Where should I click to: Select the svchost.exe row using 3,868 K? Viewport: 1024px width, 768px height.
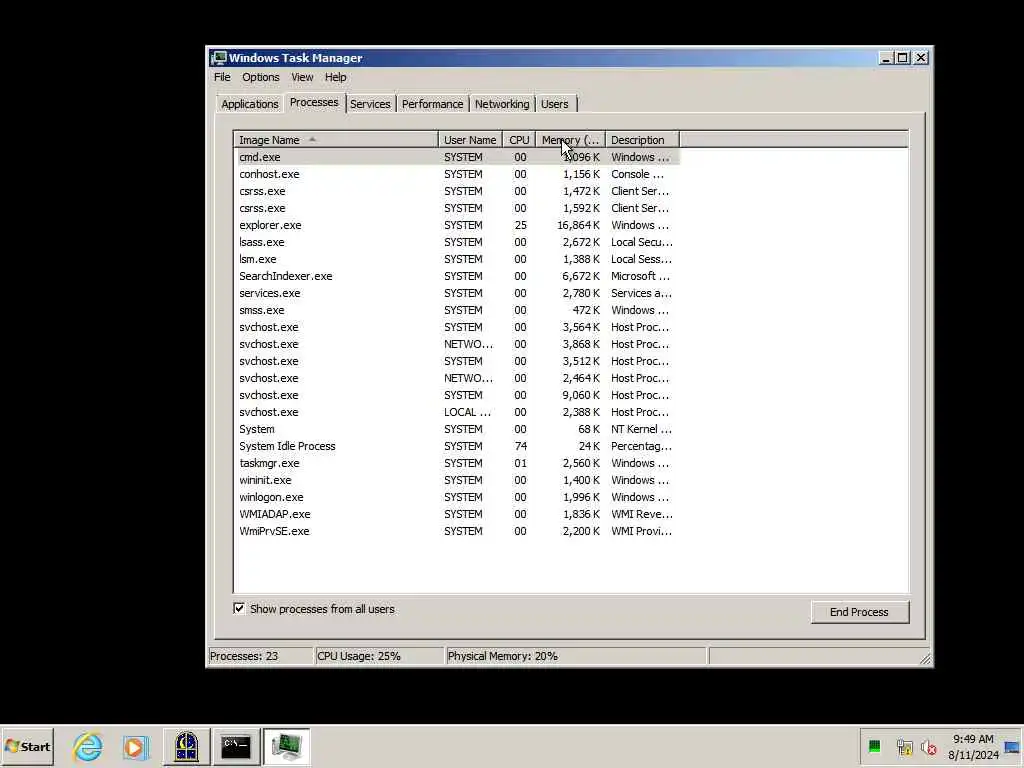[456, 344]
